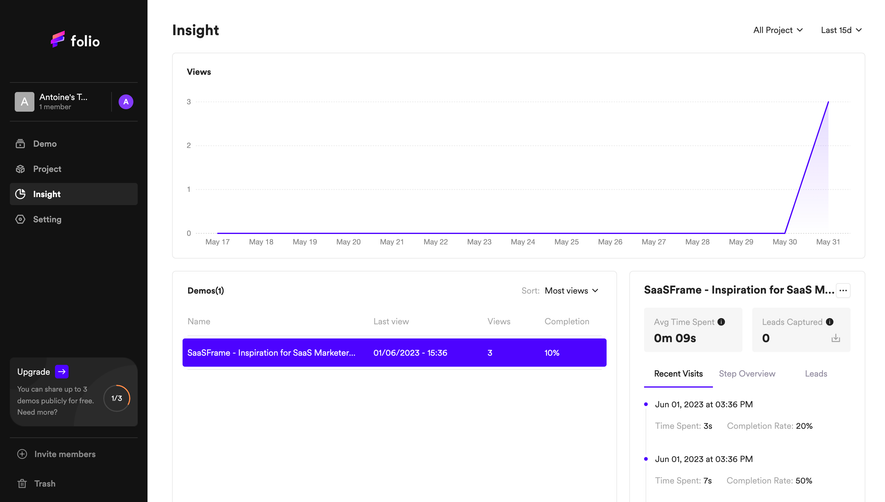Open Setting in the sidebar
This screenshot has width=885, height=502.
[73, 219]
